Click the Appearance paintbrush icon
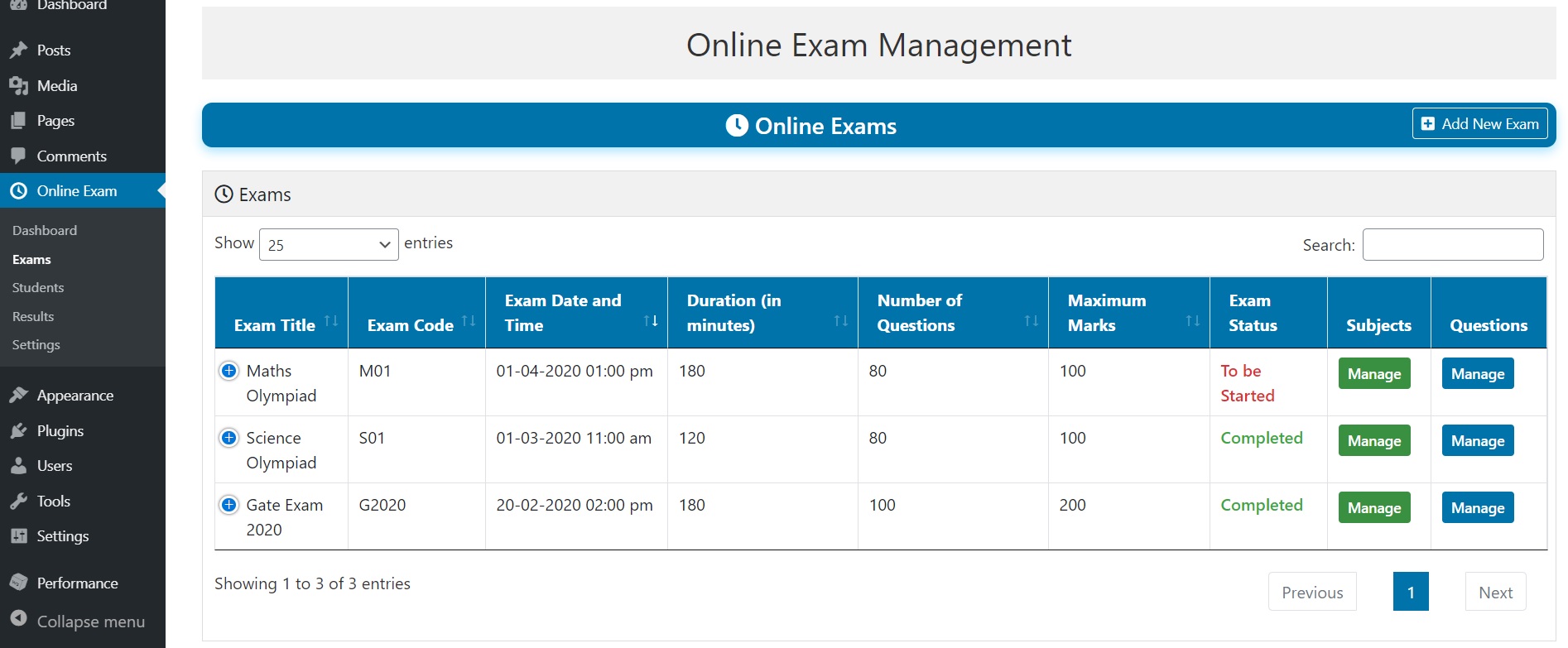This screenshot has width=1568, height=648. coord(18,396)
